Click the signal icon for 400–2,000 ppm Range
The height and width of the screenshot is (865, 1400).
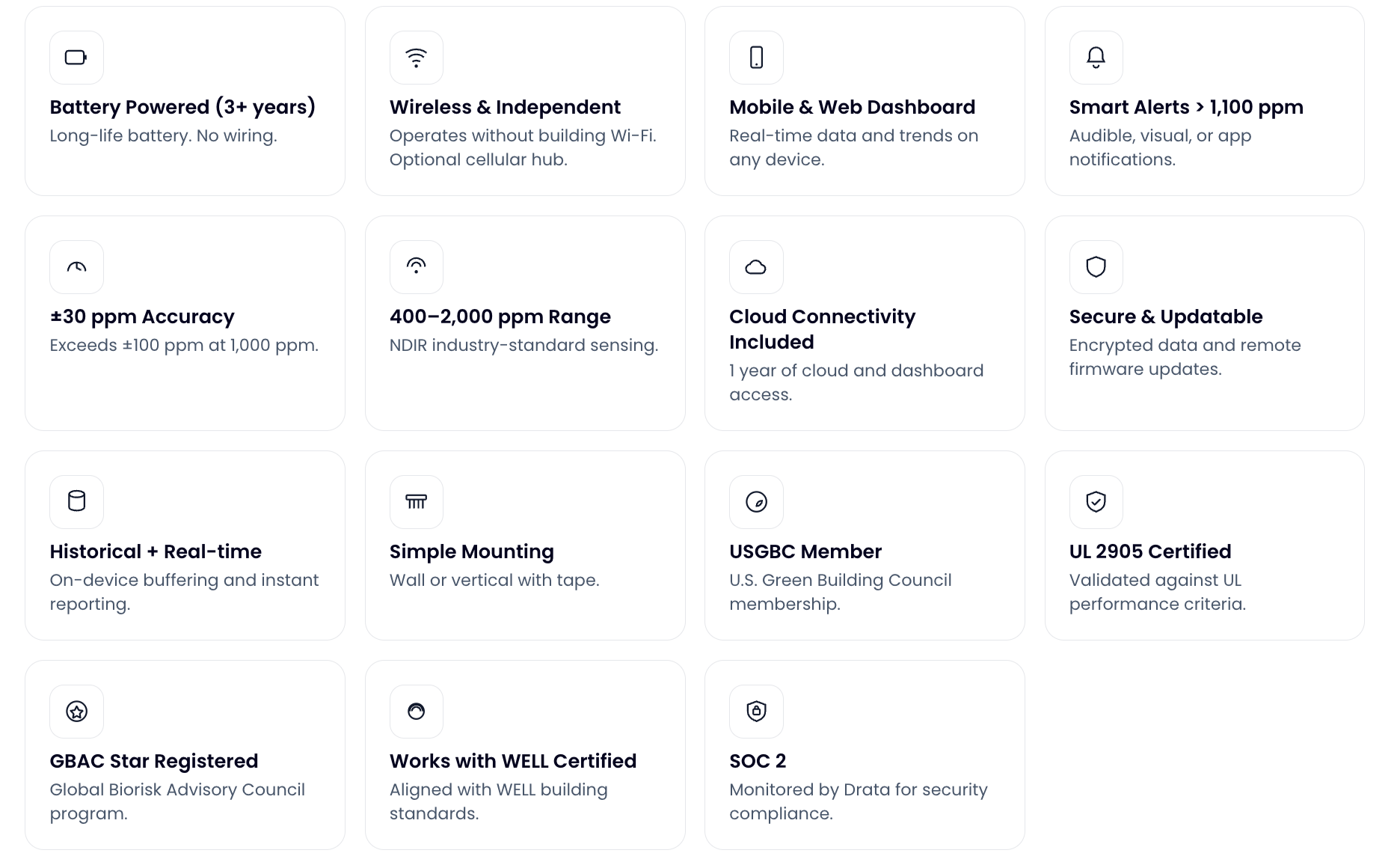tap(416, 267)
